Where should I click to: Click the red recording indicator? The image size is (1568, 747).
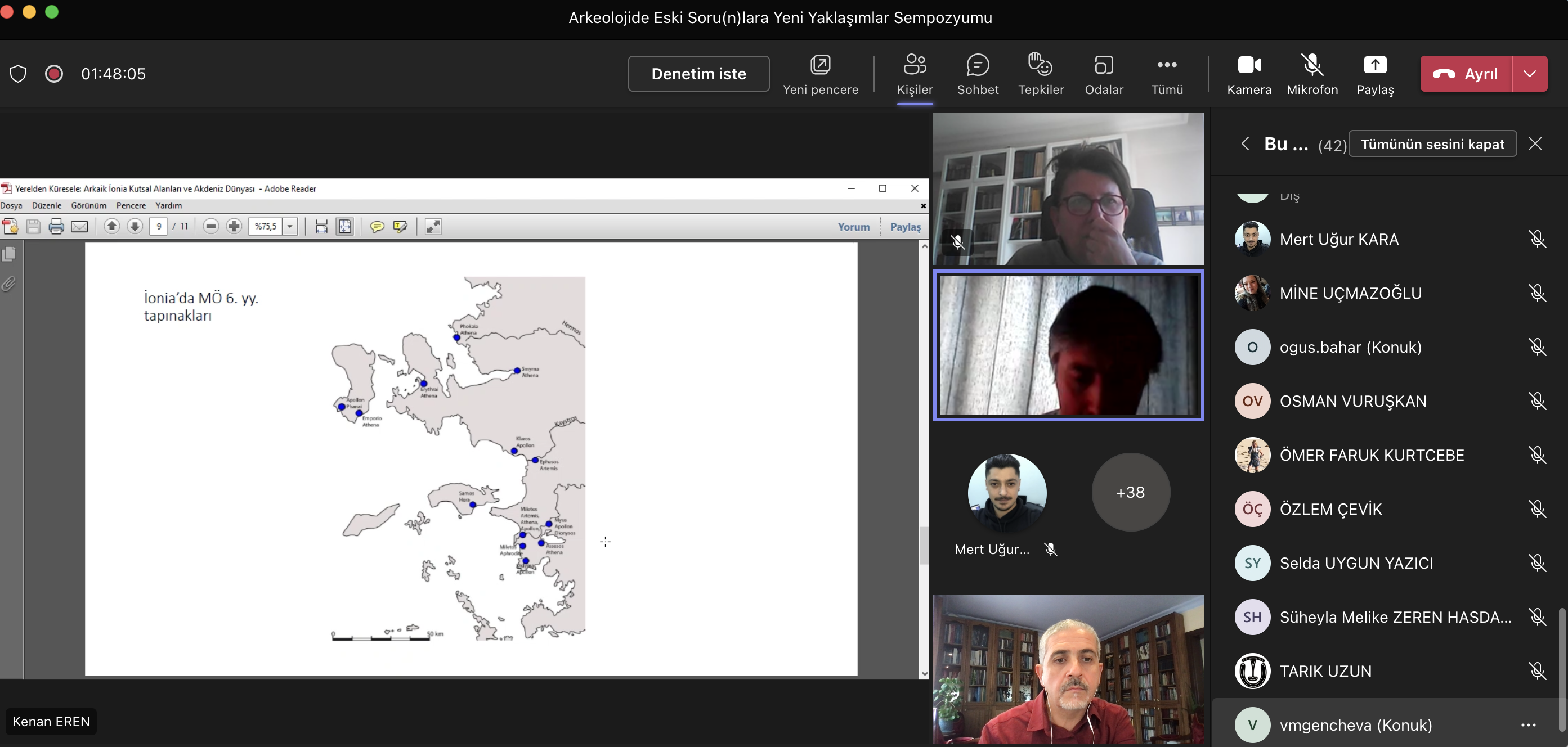53,74
